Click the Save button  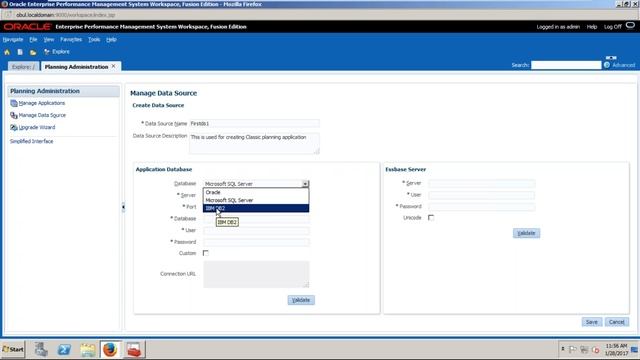coord(592,322)
